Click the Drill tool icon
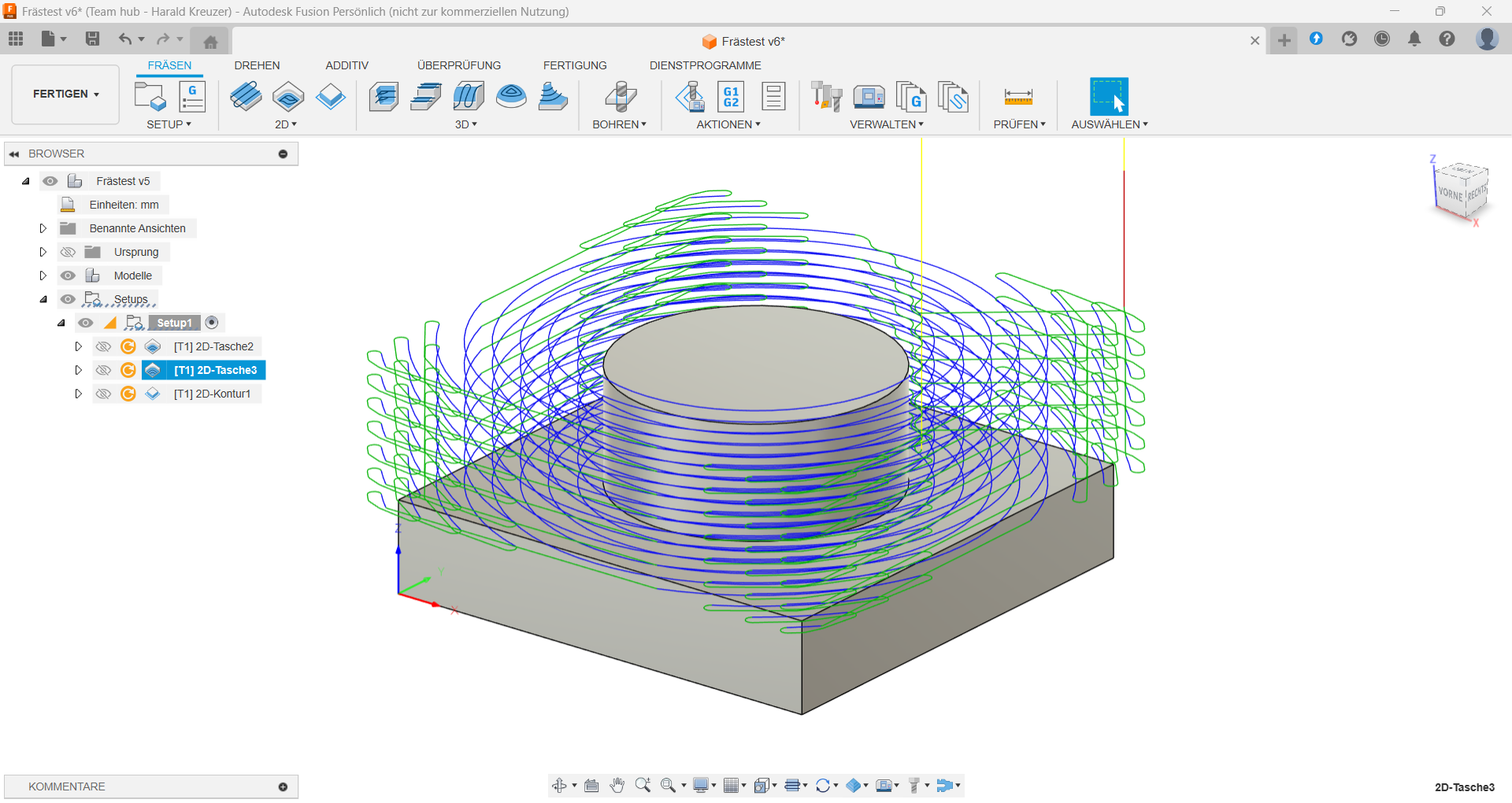This screenshot has width=1512, height=803. 620,97
